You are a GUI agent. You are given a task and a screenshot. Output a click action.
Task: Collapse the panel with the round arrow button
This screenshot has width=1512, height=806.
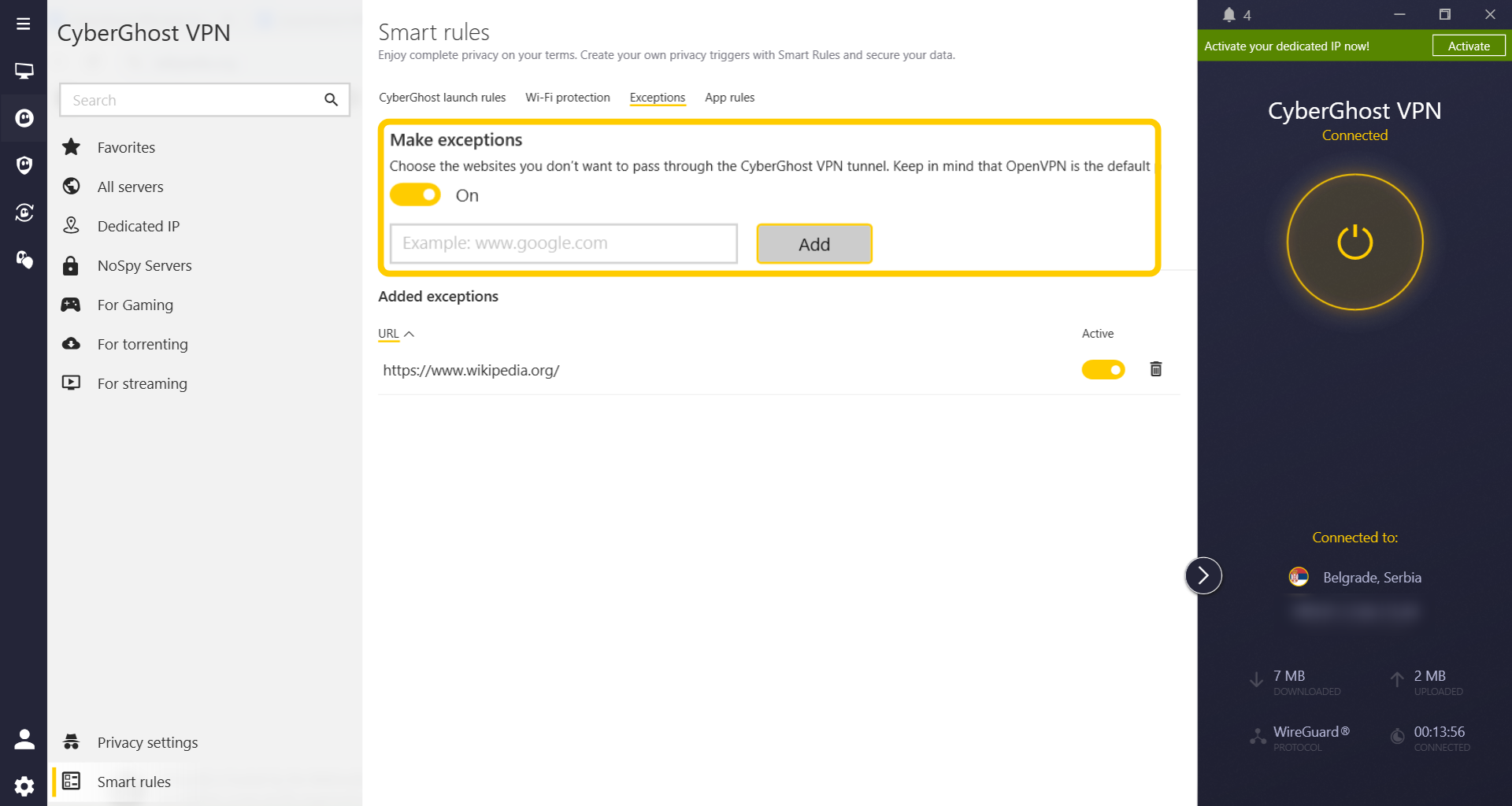(x=1203, y=576)
